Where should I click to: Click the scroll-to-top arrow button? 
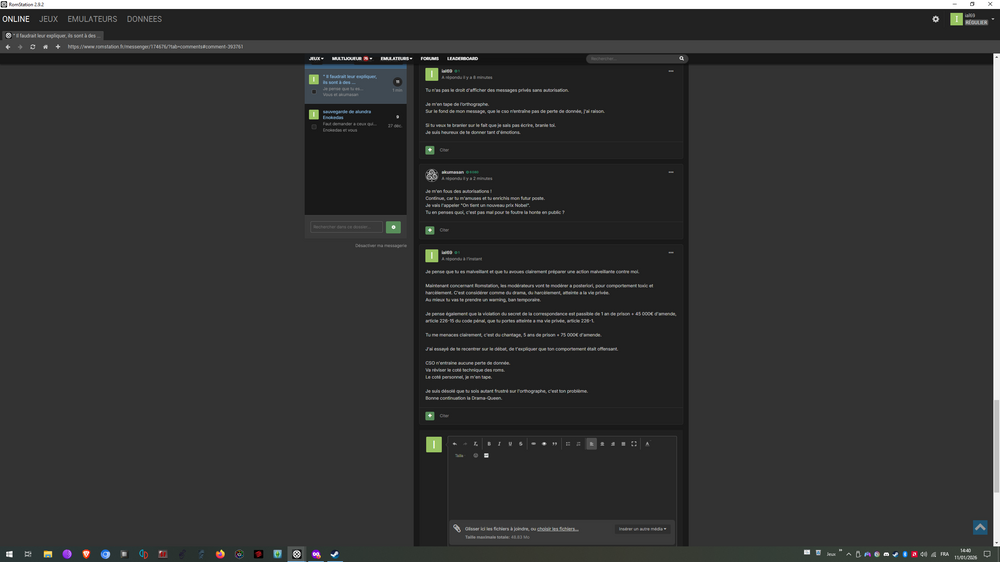coord(980,527)
